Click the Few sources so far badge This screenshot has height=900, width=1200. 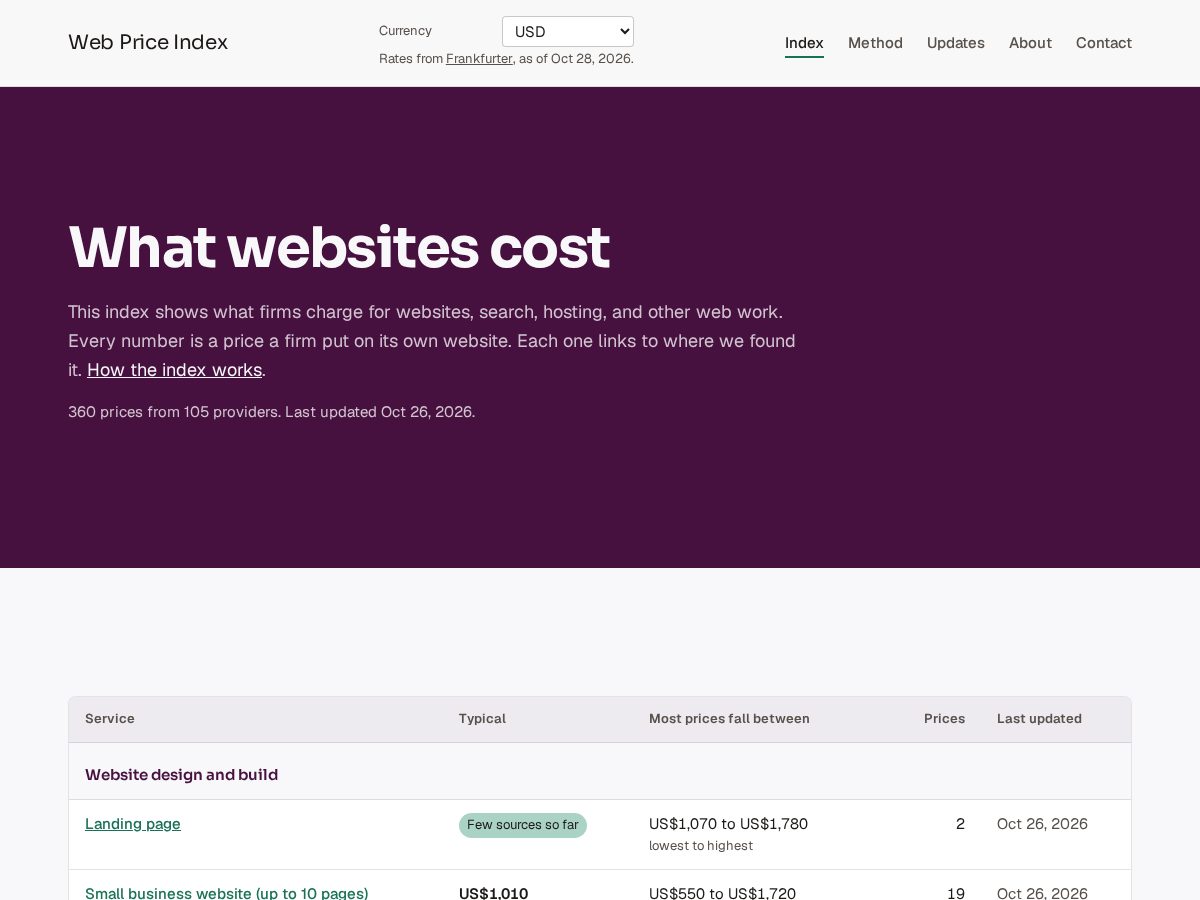[x=523, y=825]
